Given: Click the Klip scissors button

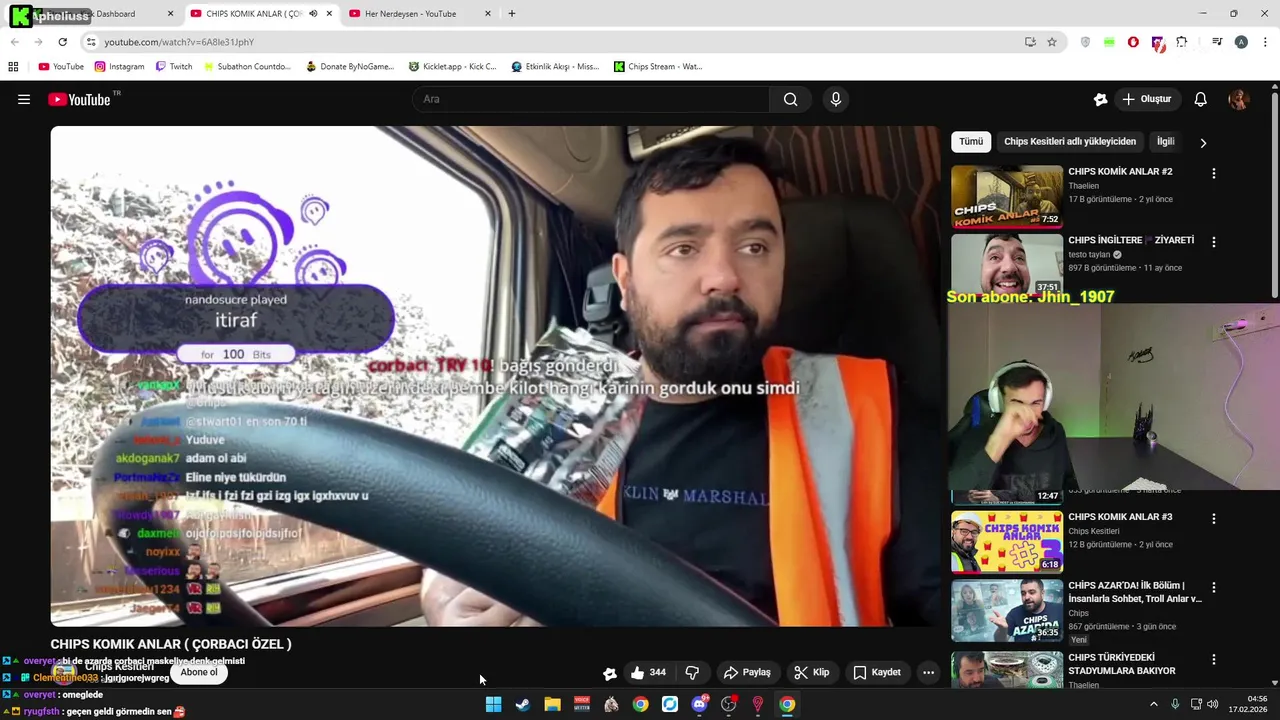Looking at the screenshot, I should pos(811,672).
